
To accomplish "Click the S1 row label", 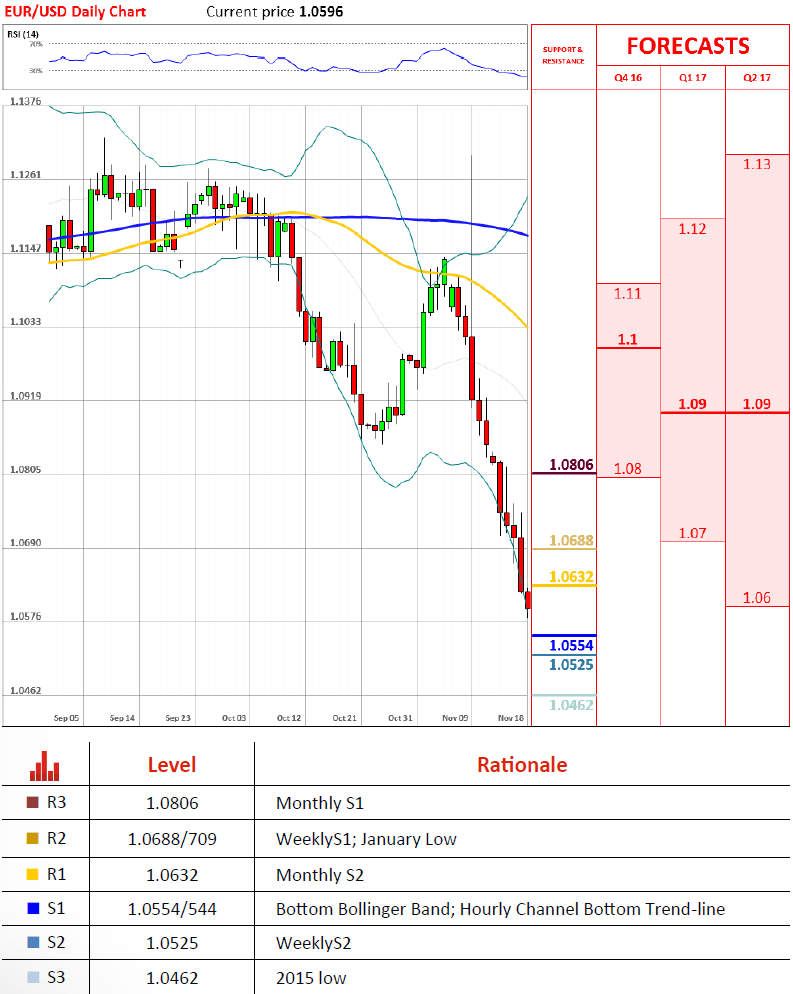I will 56,909.
